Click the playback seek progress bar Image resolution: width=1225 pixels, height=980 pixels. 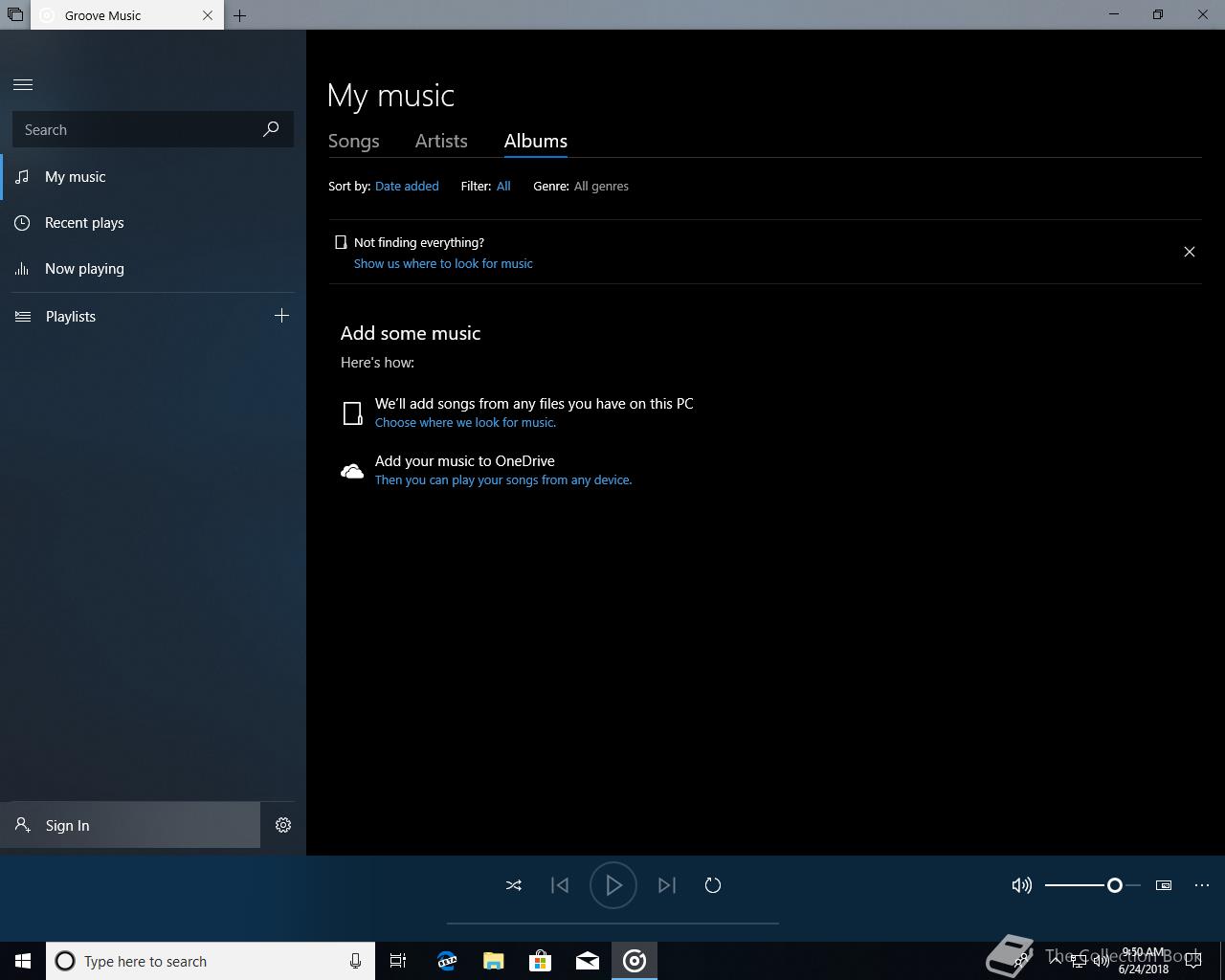click(x=612, y=924)
